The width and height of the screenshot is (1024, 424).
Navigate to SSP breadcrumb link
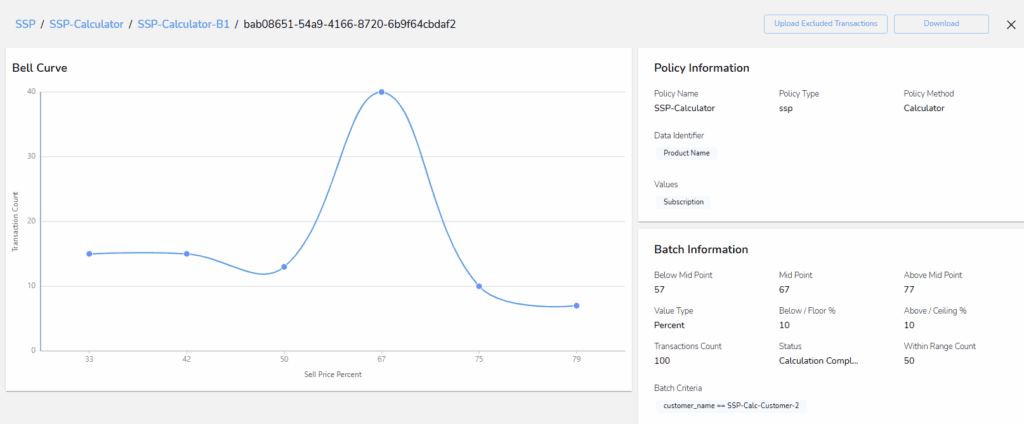(x=25, y=24)
